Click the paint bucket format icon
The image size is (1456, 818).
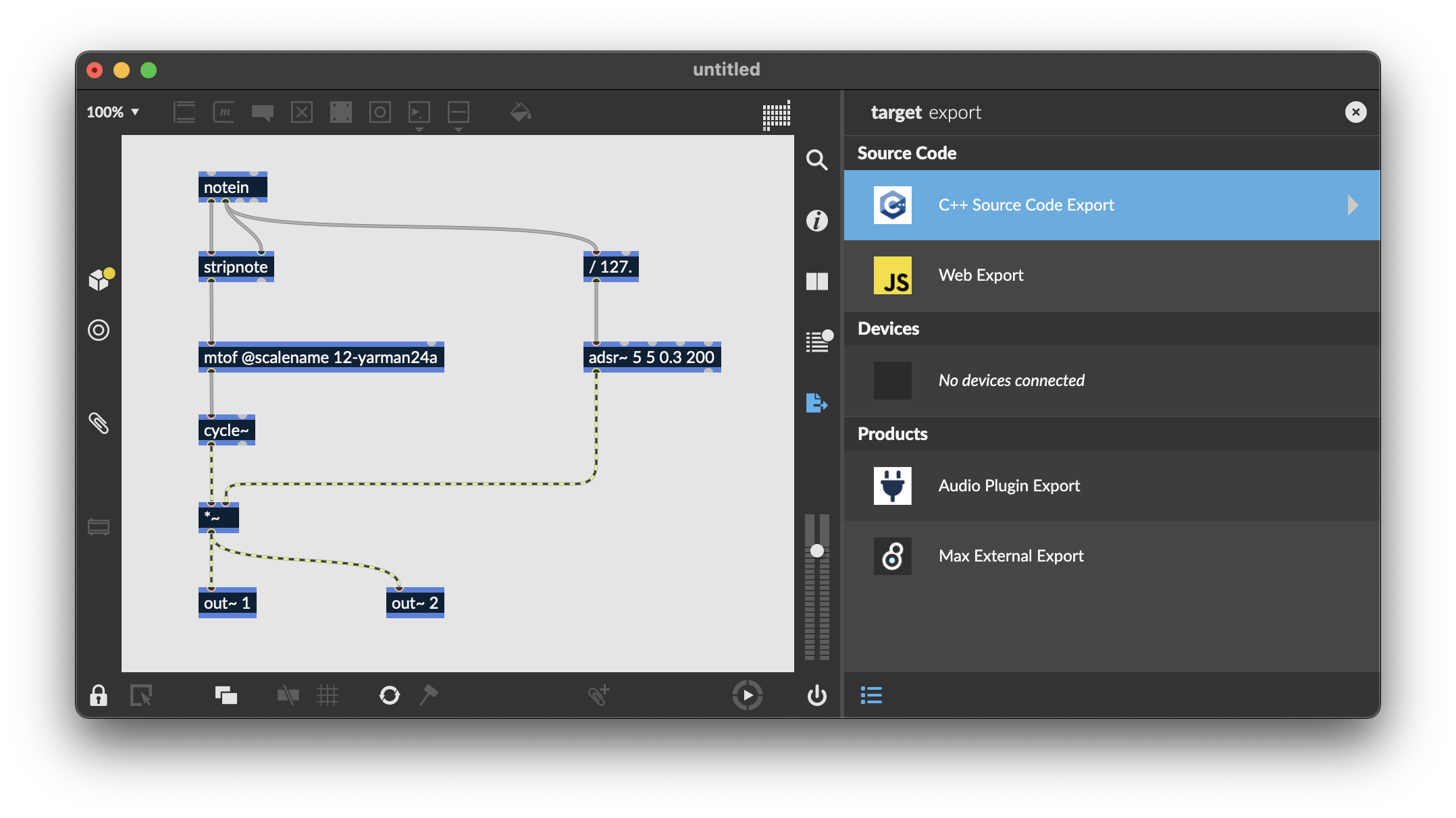[520, 112]
